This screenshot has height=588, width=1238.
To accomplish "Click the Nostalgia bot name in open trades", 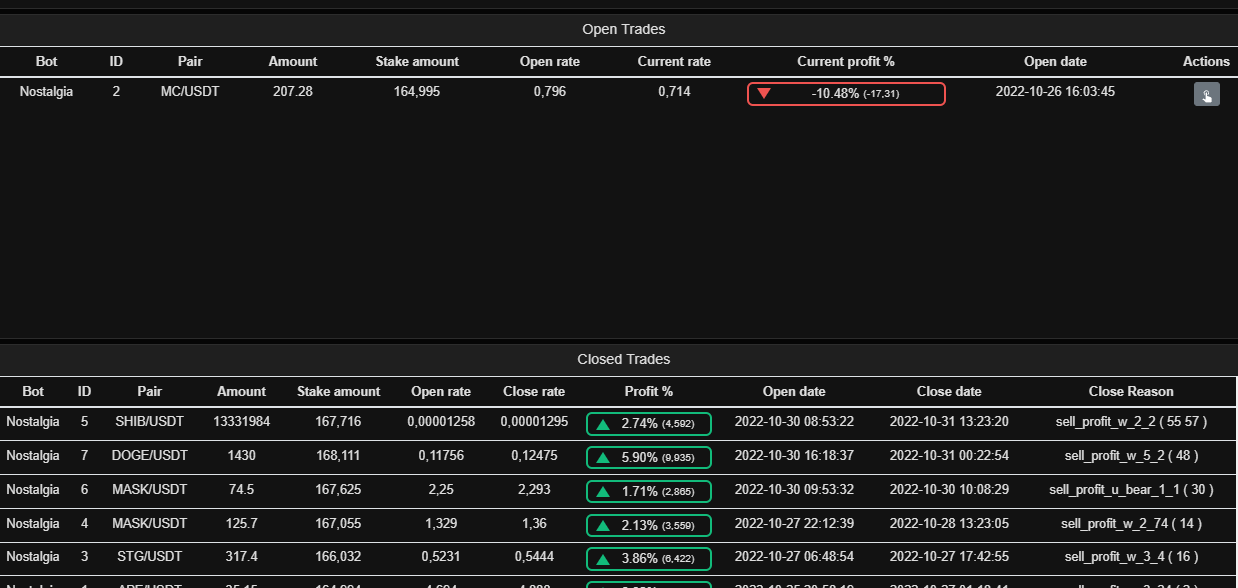I will click(x=46, y=91).
